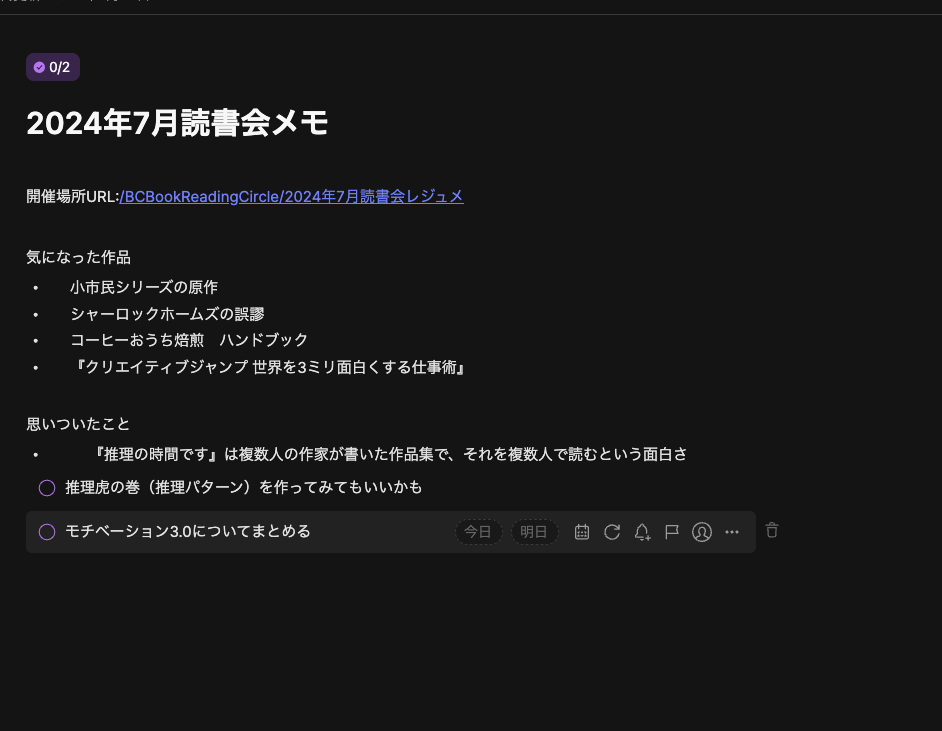This screenshot has width=942, height=731.
Task: Add a reminder via the bell icon
Action: (x=642, y=532)
